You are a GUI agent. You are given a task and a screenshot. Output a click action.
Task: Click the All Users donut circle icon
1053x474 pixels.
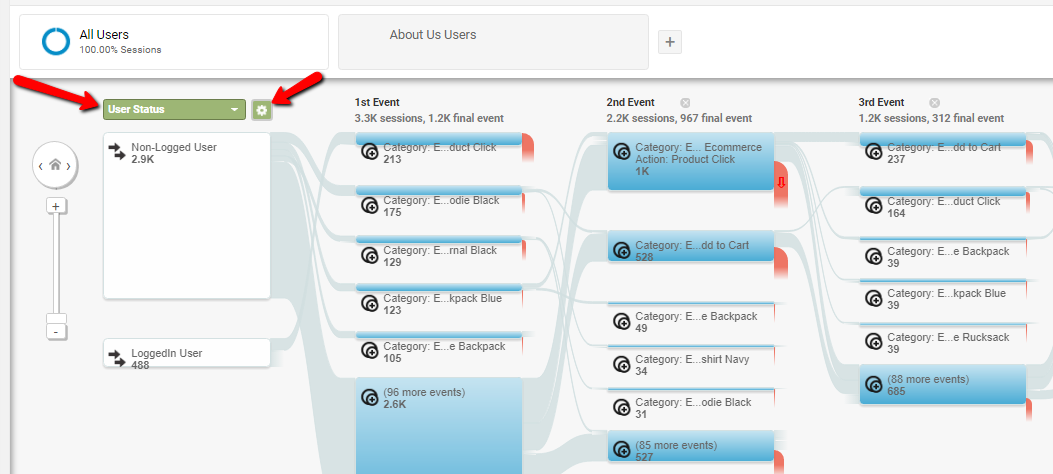click(x=56, y=42)
